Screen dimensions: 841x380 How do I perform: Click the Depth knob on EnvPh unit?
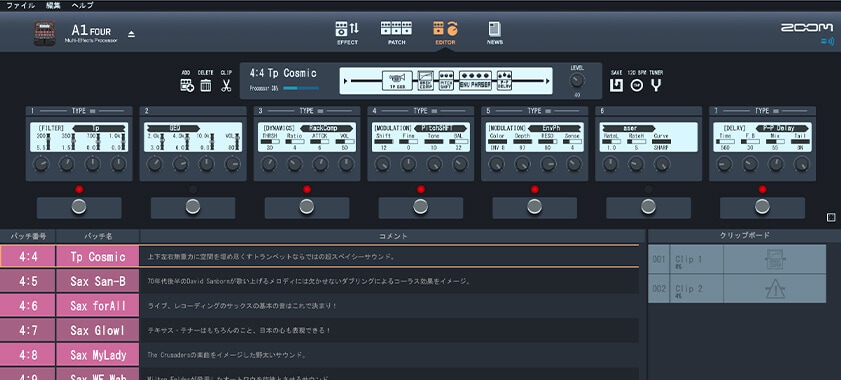click(522, 164)
